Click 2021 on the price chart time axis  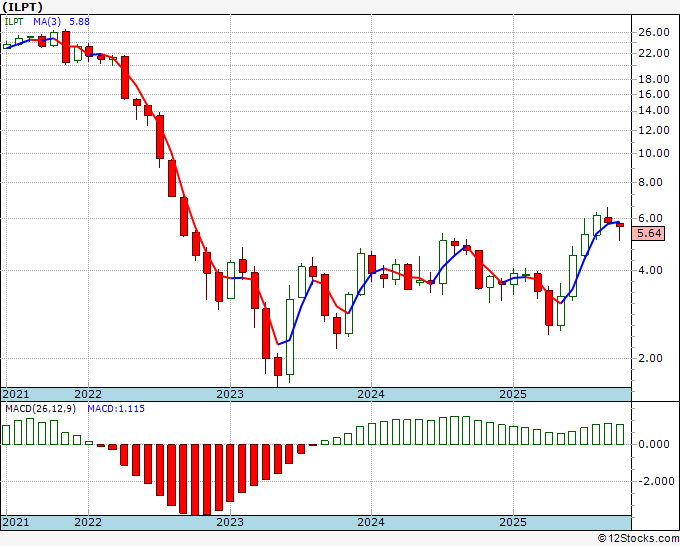tap(16, 394)
